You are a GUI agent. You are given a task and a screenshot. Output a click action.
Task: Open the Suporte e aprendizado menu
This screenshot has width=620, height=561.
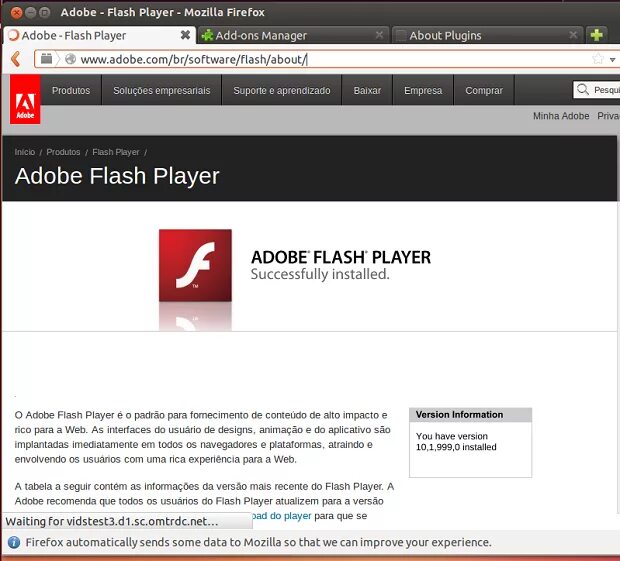tap(282, 90)
